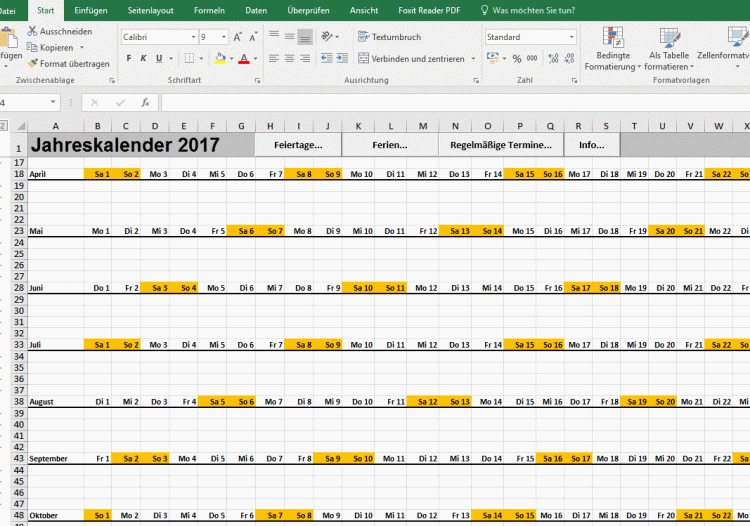Apply the yellow fill color bucket
Screen dimensions: 750x526
[219, 59]
